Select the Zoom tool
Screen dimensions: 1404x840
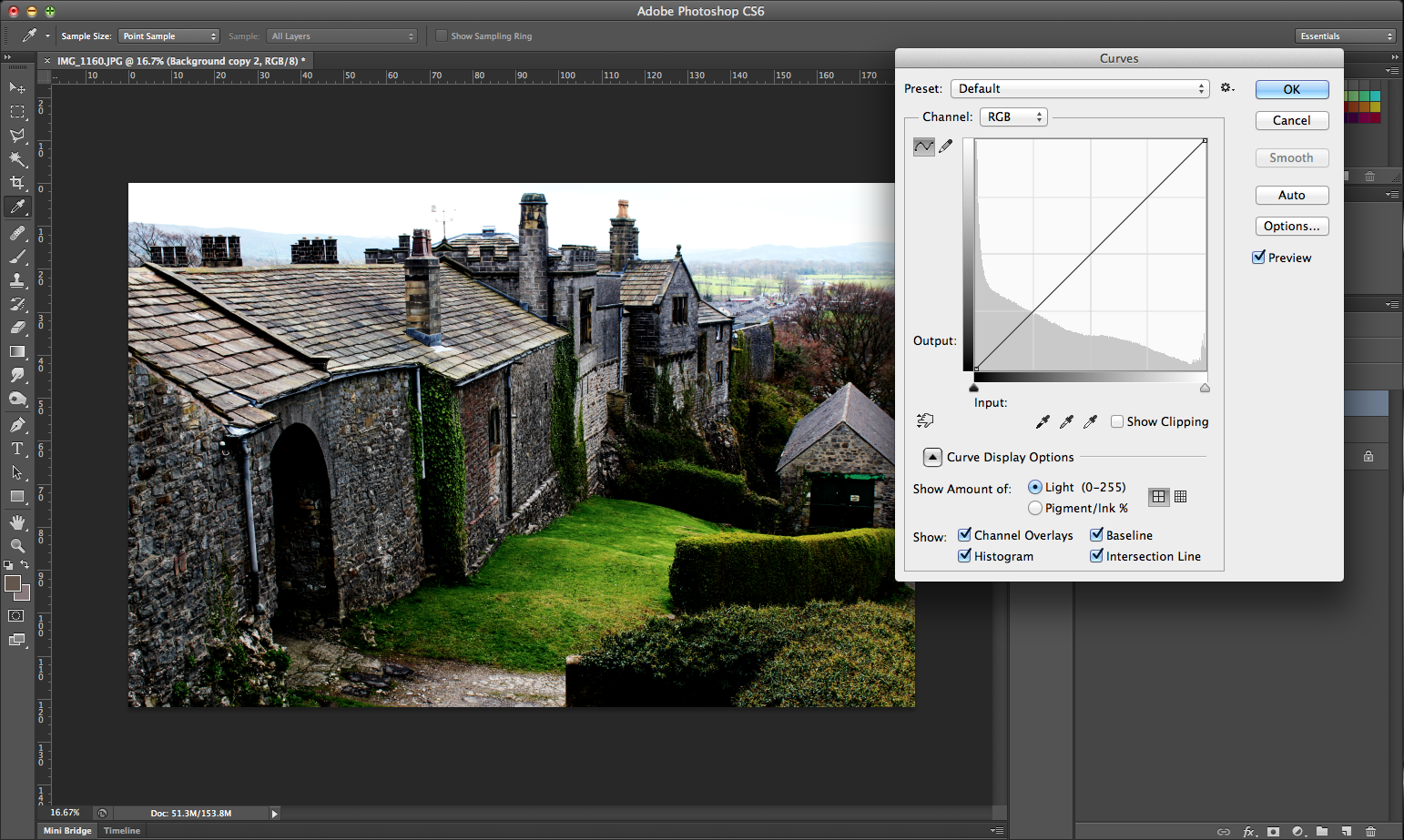(16, 545)
